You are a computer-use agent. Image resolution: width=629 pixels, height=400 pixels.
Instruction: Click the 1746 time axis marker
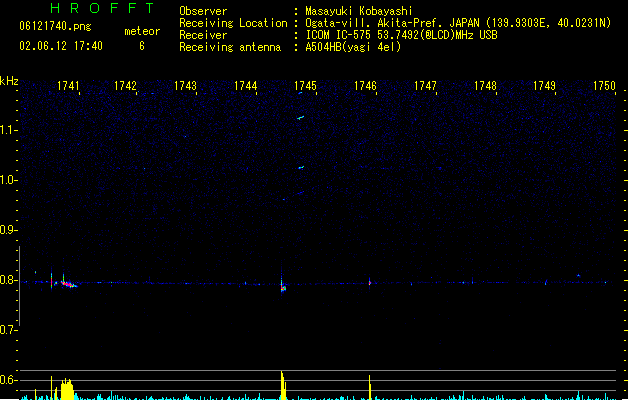tap(365, 86)
